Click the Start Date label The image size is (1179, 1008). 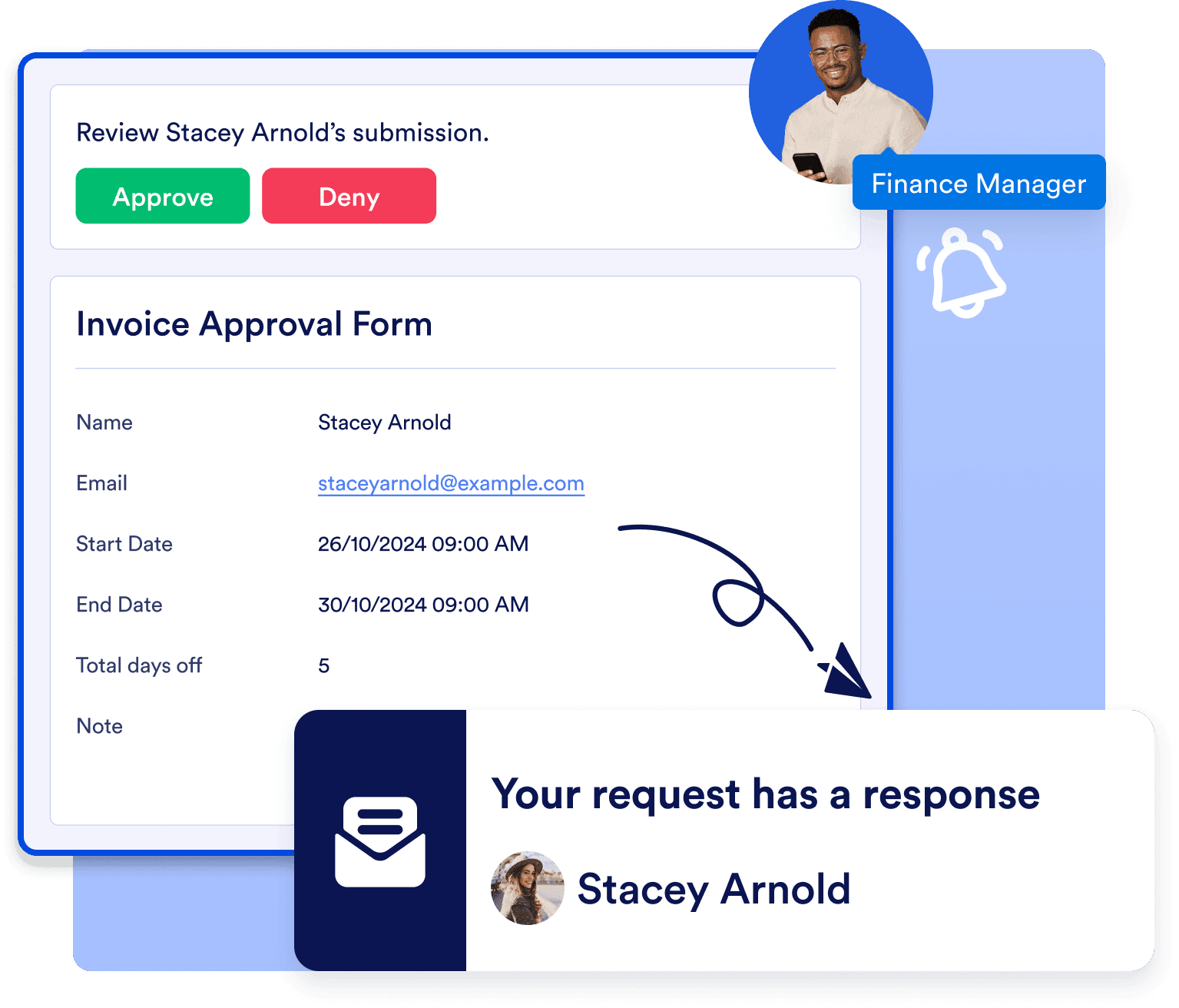click(x=124, y=544)
